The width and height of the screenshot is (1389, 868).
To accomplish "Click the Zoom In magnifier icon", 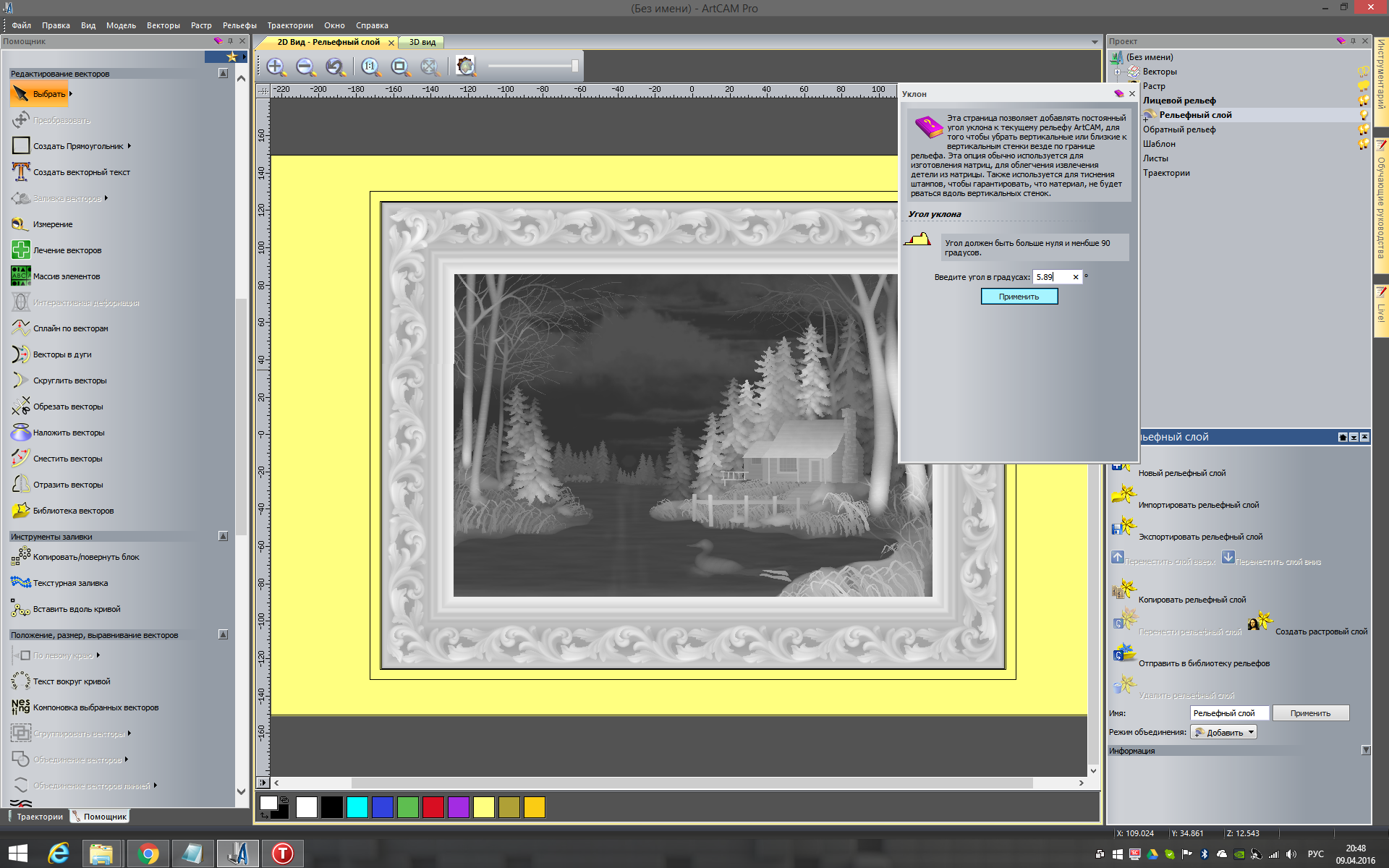I will [276, 67].
